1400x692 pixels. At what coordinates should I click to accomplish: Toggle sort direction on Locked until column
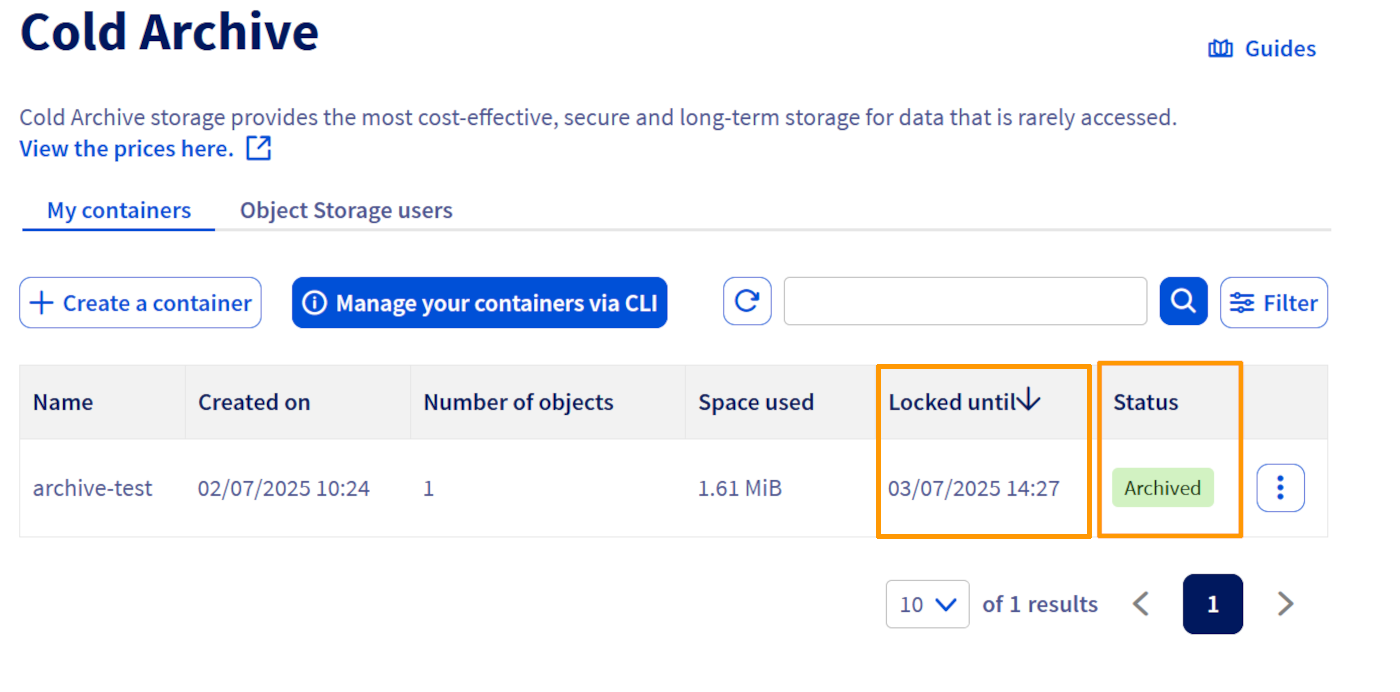click(1027, 399)
